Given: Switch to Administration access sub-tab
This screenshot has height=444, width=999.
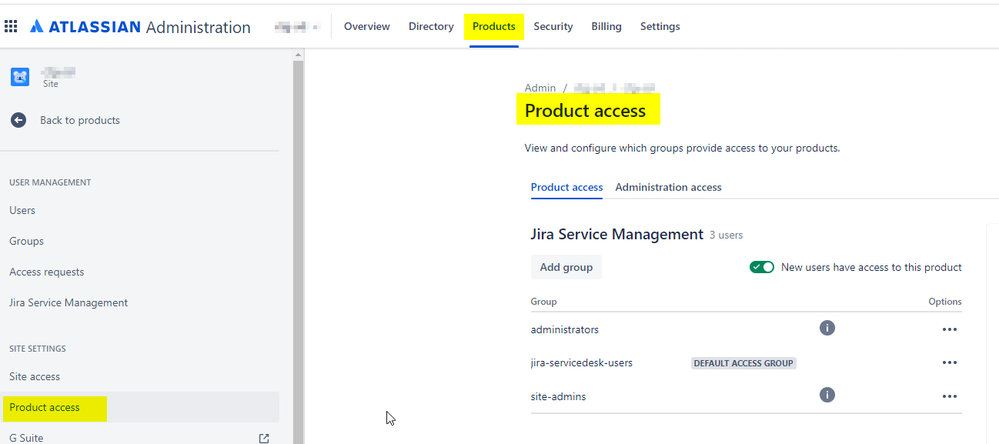Looking at the screenshot, I should tap(668, 187).
